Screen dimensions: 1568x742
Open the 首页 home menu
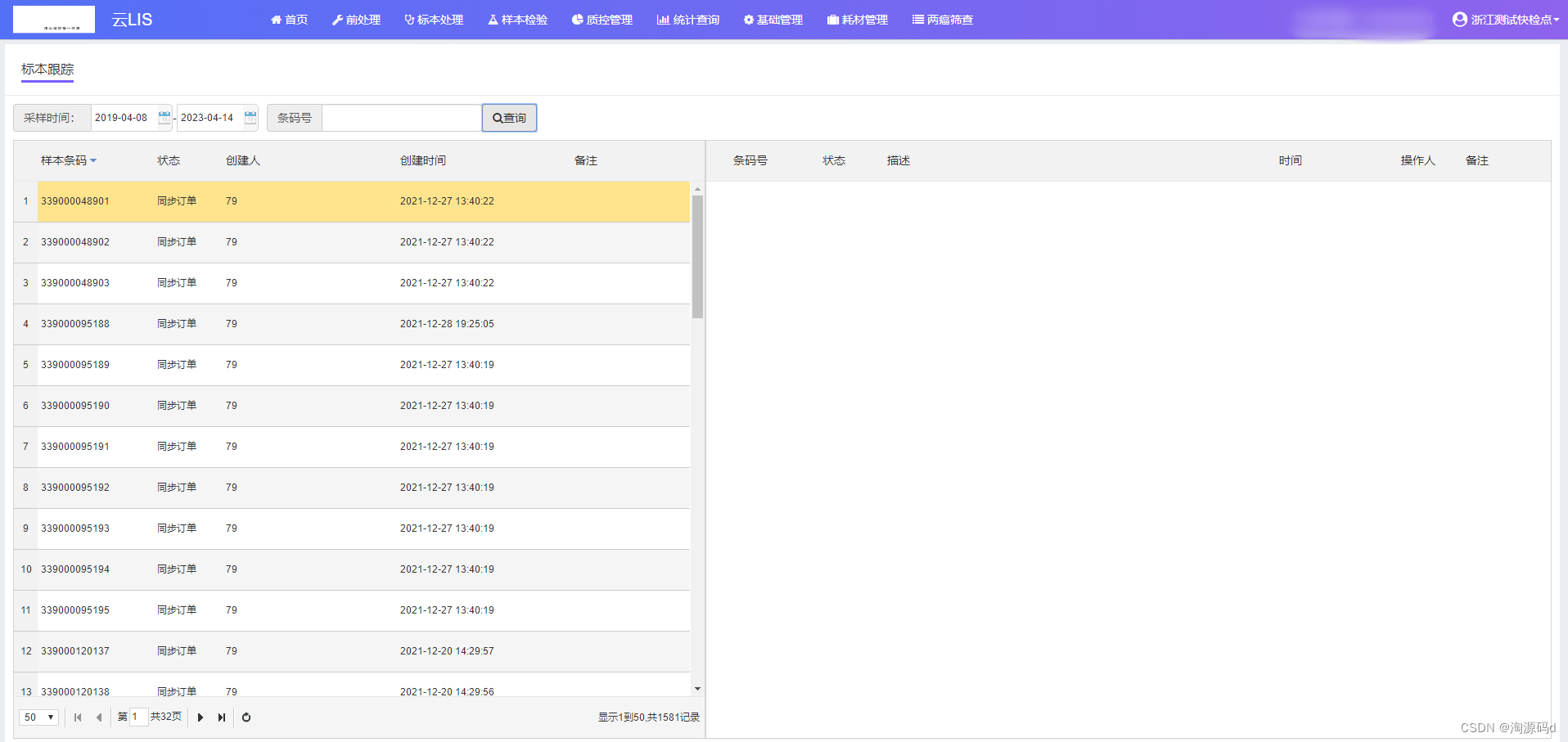click(x=289, y=20)
